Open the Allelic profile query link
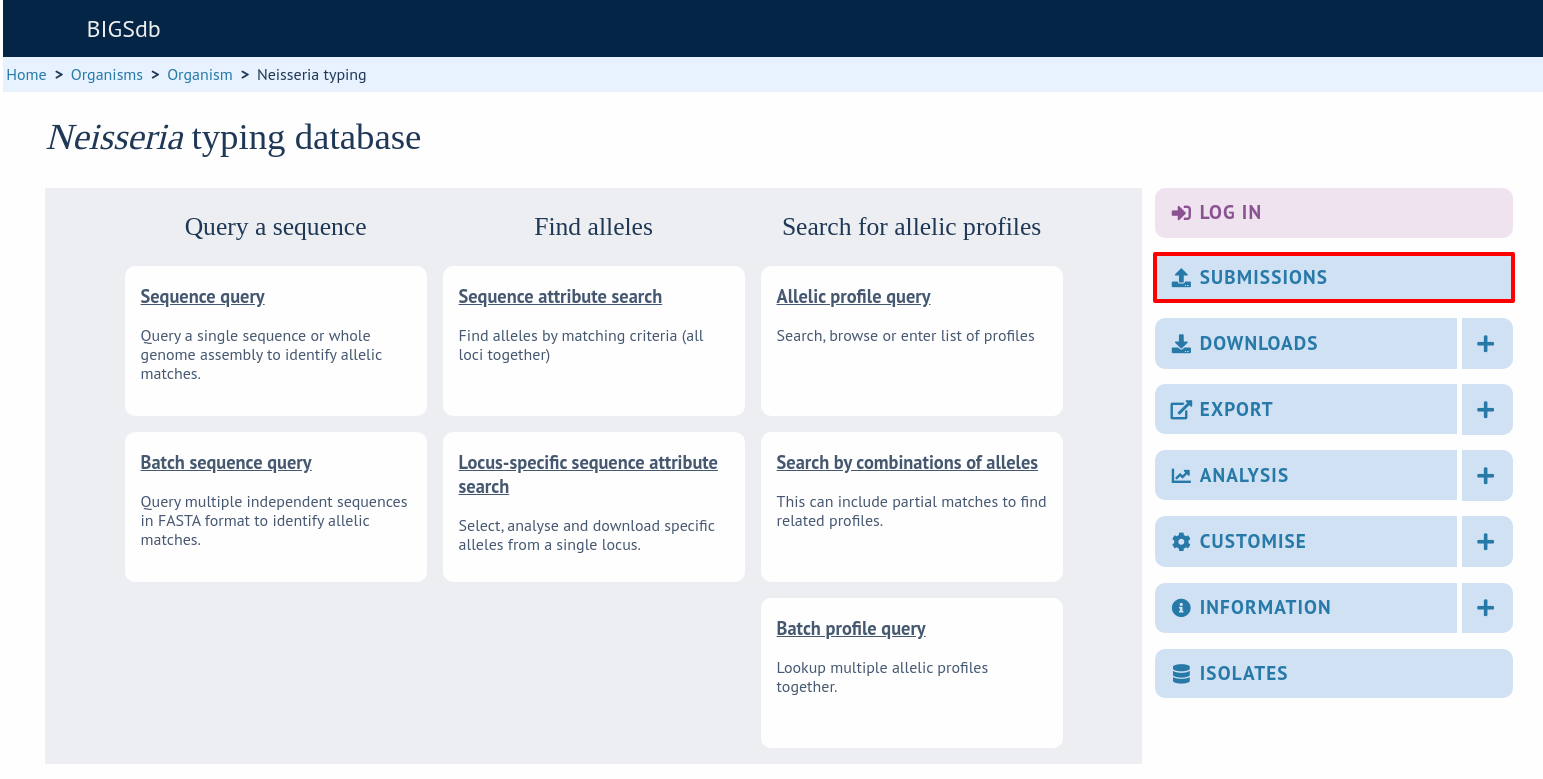Screen dimensions: 1543x779 click(x=854, y=297)
